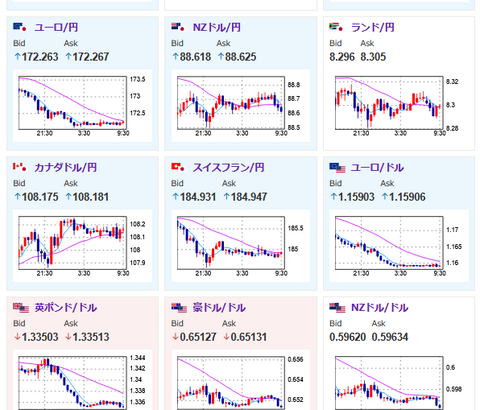Open the NZドル/円 currency pair link
The width and height of the screenshot is (480, 410).
(x=217, y=27)
